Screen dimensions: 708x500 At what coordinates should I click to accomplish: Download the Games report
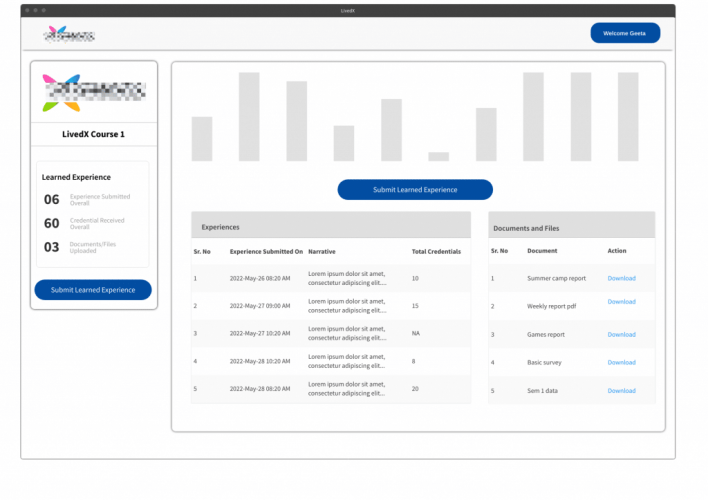[x=621, y=335]
